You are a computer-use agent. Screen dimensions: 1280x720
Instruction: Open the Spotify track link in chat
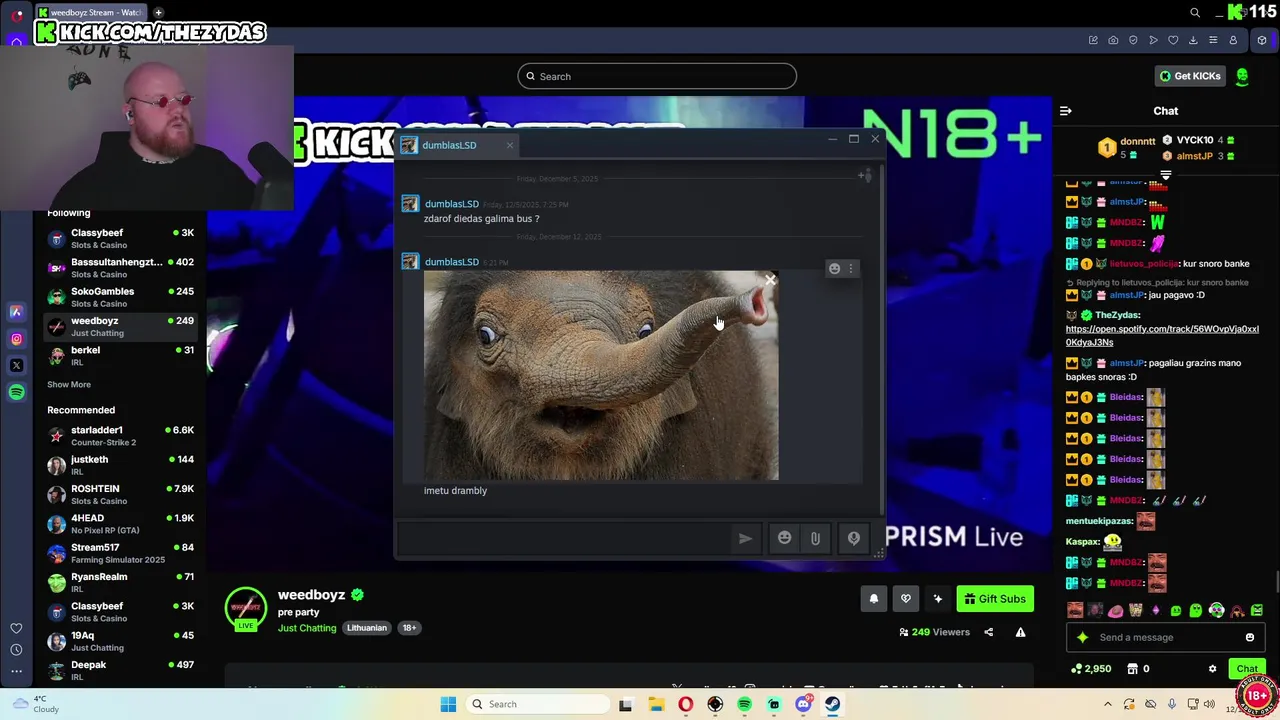tap(1162, 335)
